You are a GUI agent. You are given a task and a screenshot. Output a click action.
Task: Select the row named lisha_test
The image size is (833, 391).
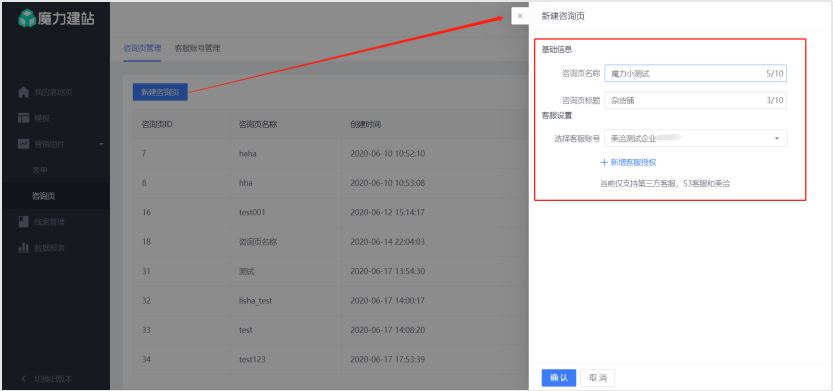coord(330,301)
